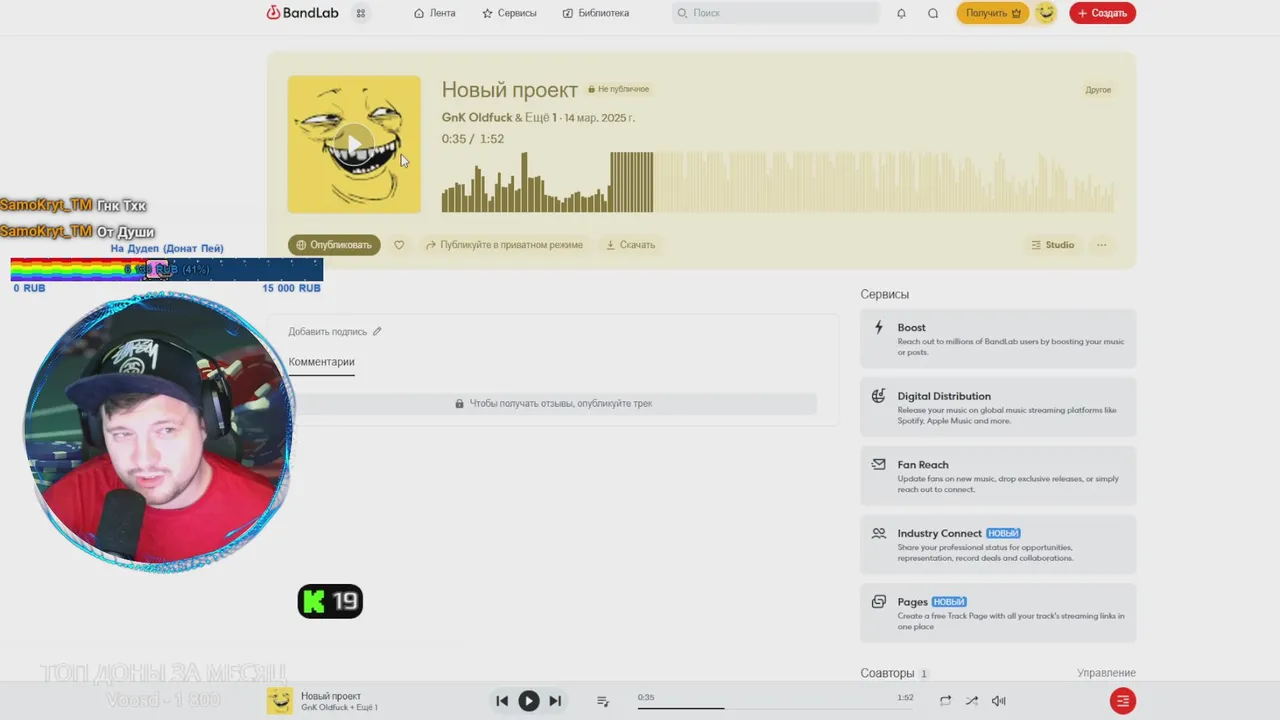Download track via Скачать

click(x=630, y=245)
